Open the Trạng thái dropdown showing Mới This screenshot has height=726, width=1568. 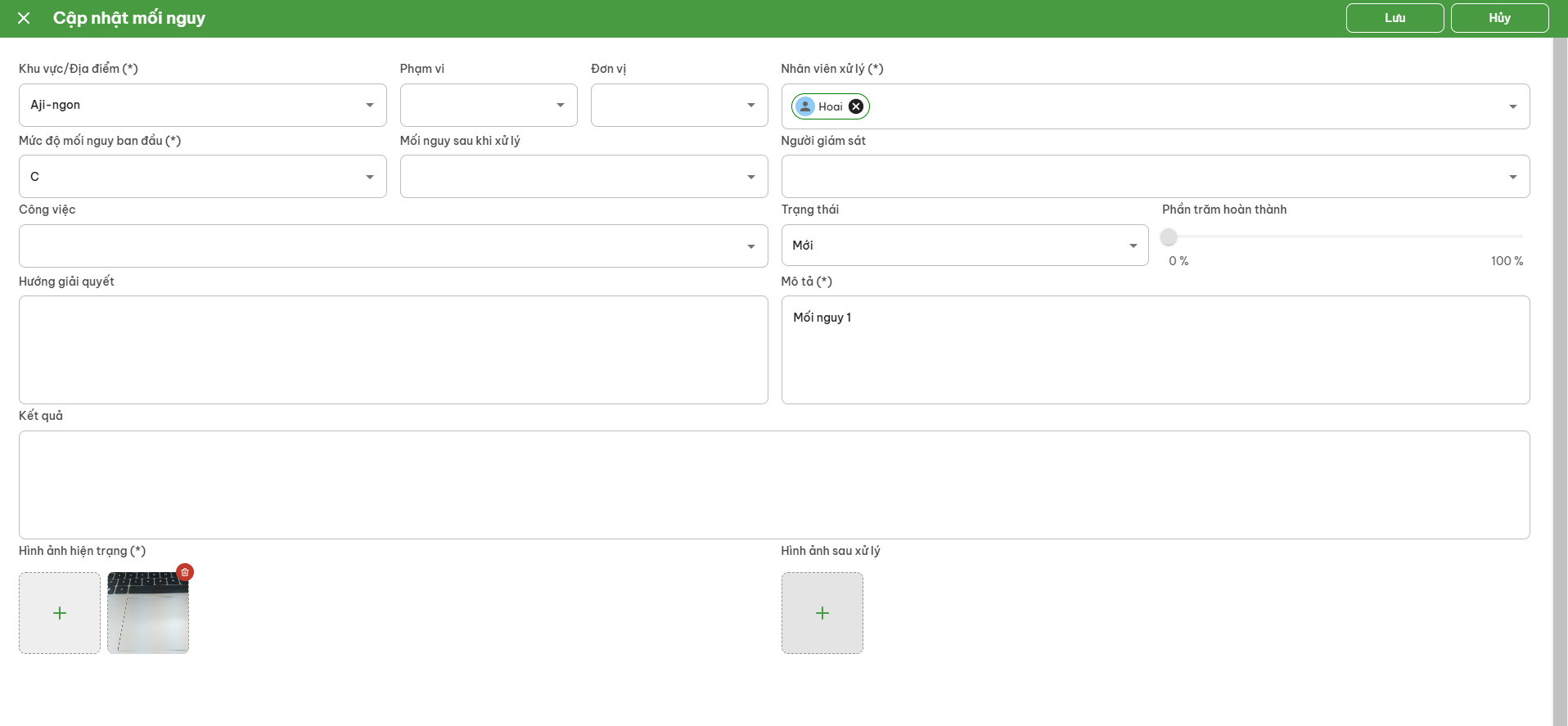(965, 245)
